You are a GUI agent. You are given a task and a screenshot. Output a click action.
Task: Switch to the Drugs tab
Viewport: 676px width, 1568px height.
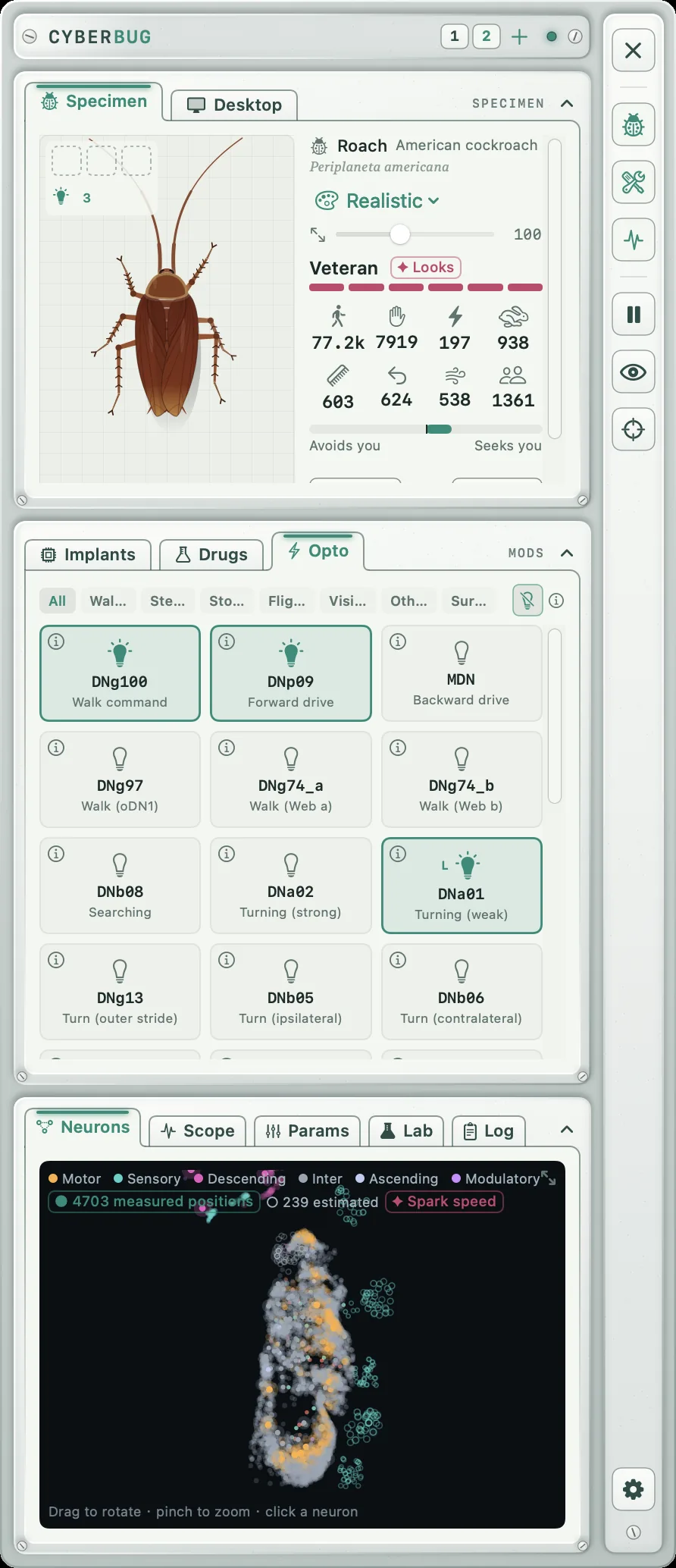(211, 554)
